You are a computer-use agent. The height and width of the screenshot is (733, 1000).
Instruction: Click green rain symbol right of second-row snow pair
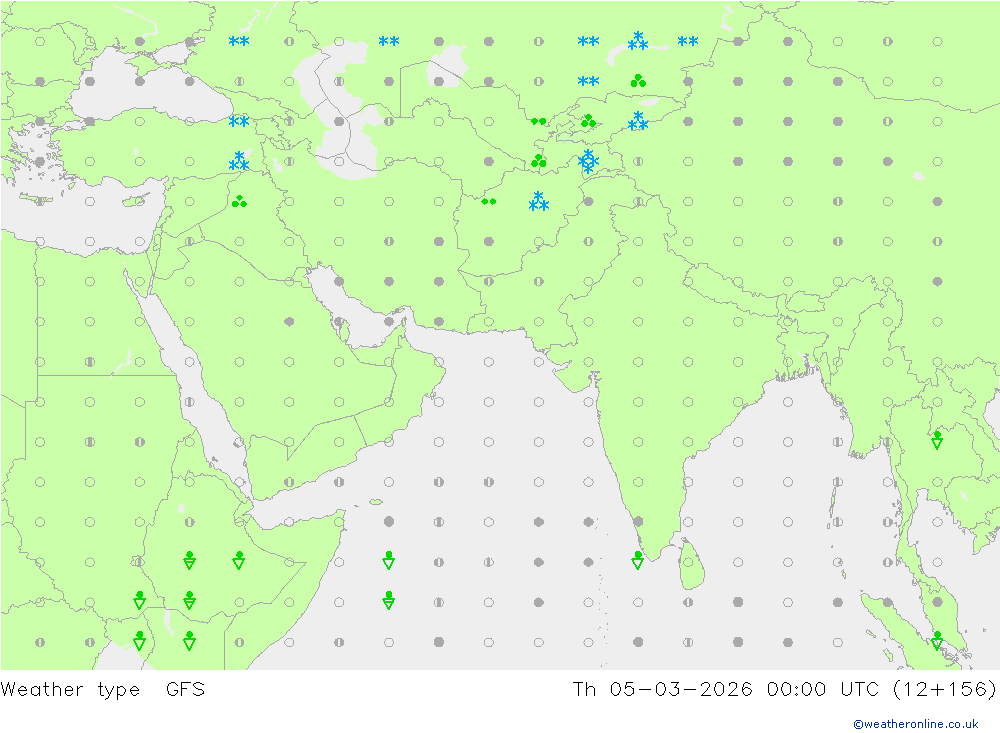pos(638,81)
